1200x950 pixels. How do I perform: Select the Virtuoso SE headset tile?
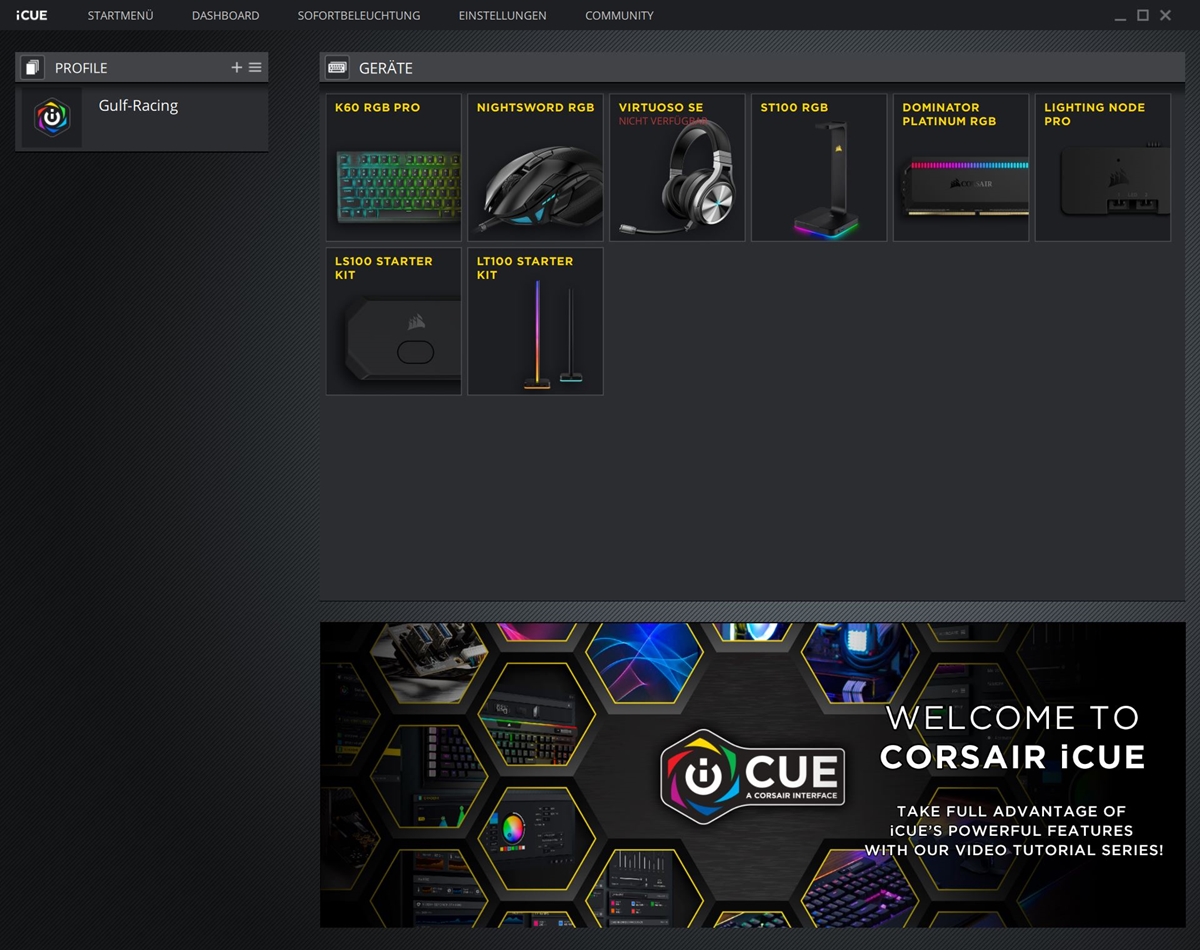coord(678,168)
